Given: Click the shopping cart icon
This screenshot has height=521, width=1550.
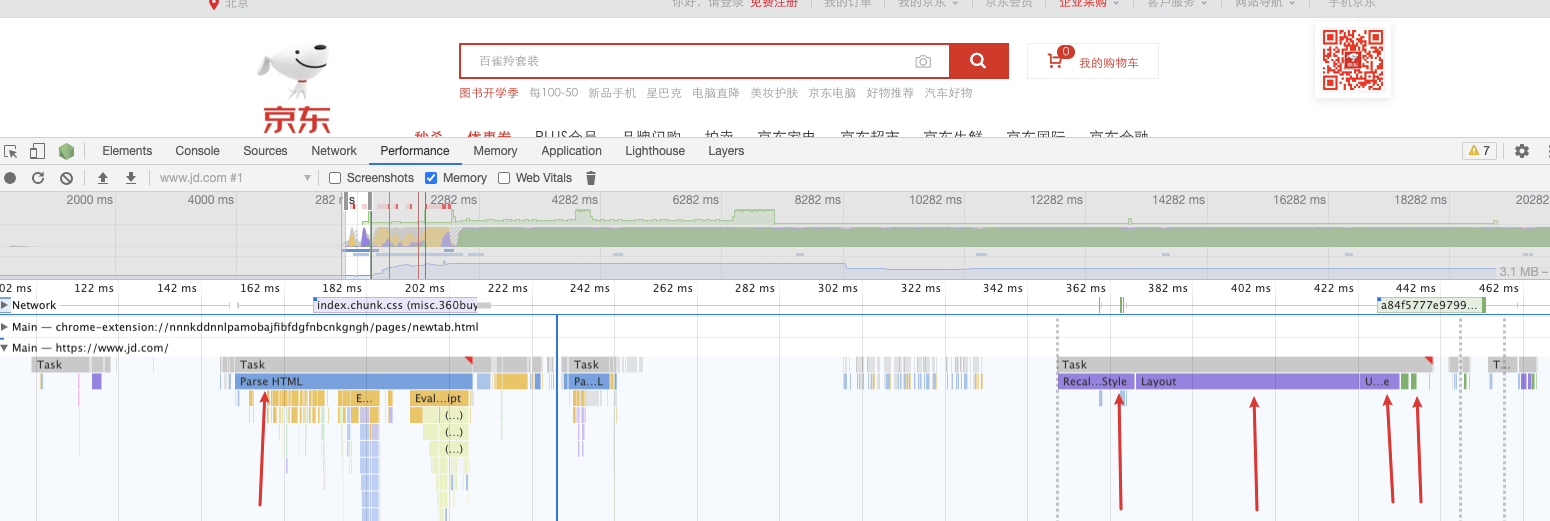Looking at the screenshot, I should pos(1055,62).
